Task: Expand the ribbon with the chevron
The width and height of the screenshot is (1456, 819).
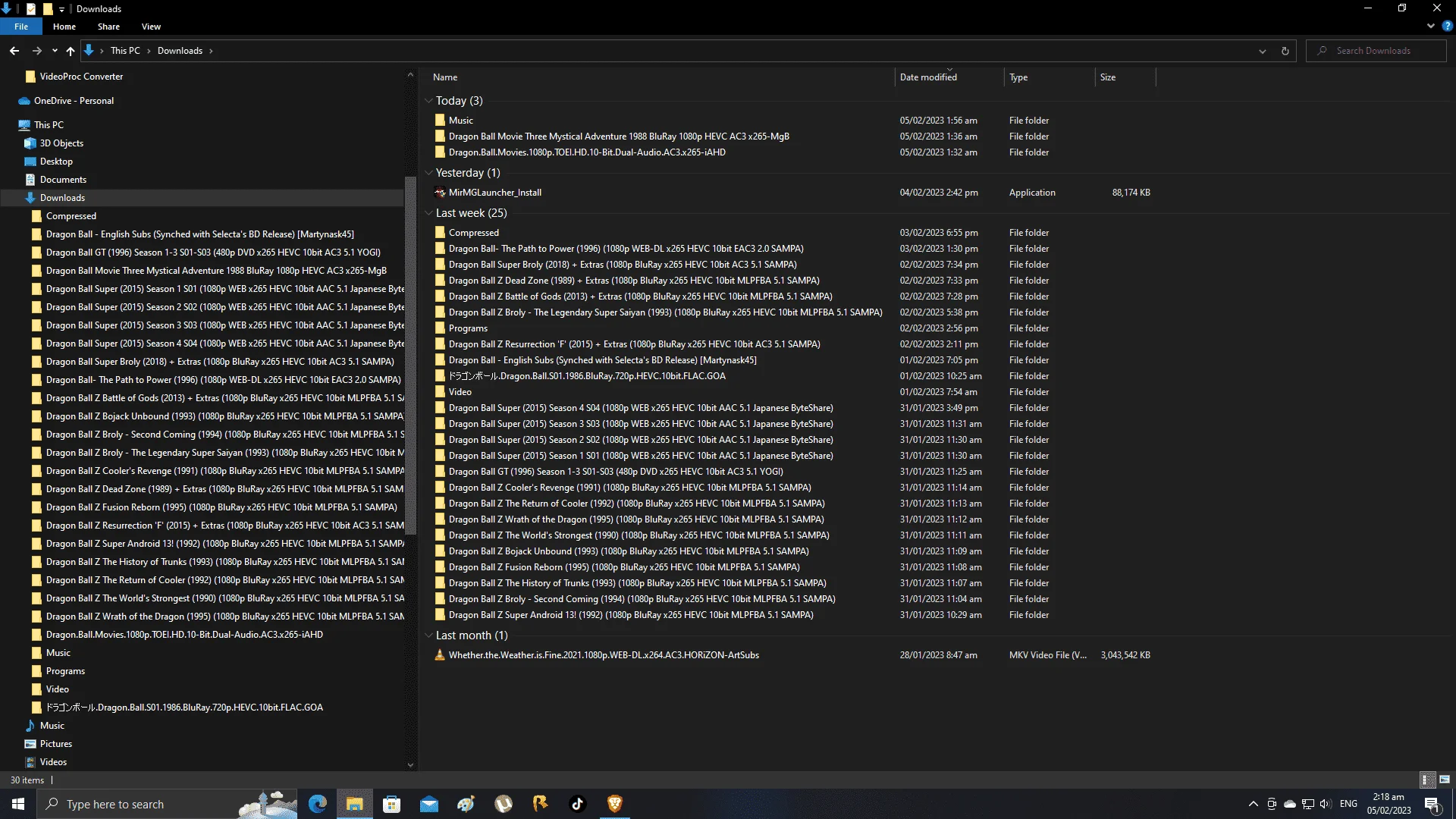Action: [x=1431, y=26]
